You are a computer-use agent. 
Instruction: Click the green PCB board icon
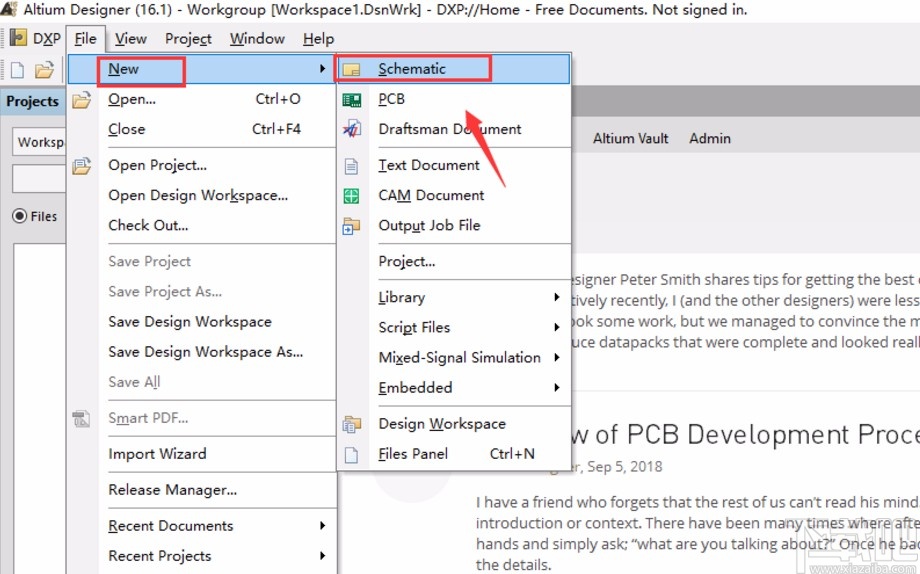(351, 100)
